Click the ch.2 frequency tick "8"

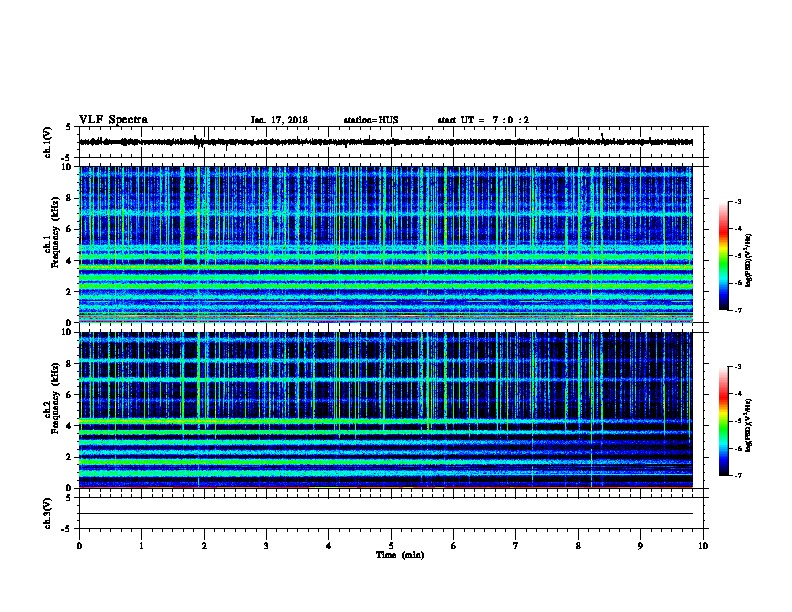(x=69, y=363)
